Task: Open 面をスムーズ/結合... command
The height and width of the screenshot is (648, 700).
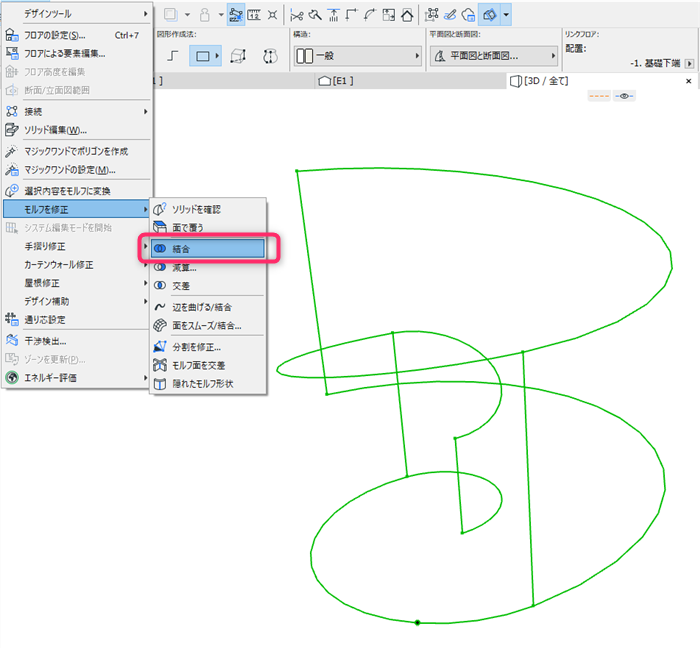Action: [208, 325]
